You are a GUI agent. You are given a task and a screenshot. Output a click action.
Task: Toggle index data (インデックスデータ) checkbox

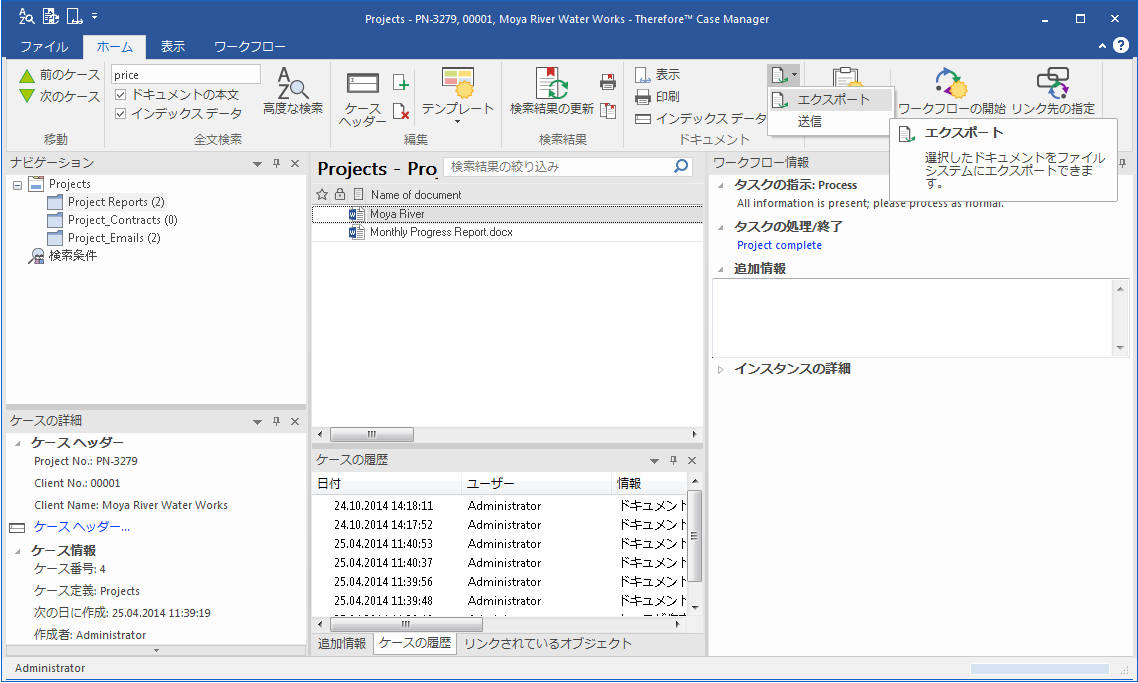(x=120, y=113)
